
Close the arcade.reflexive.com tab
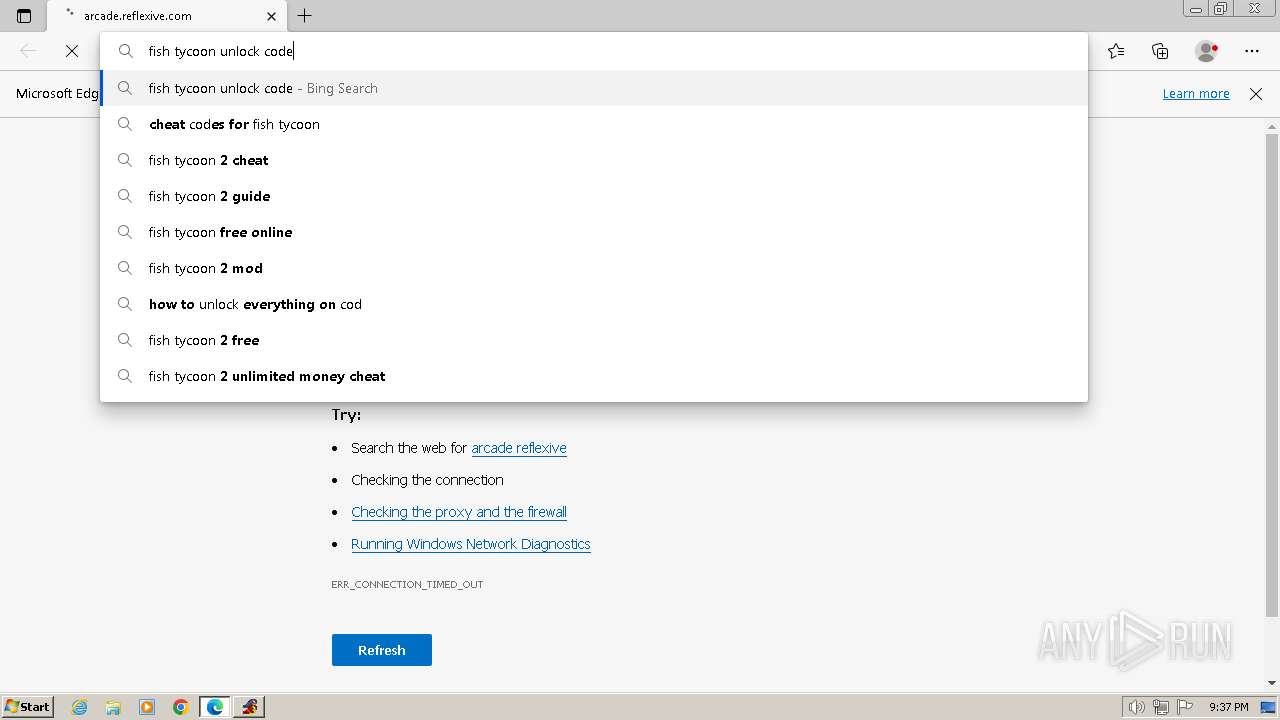271,16
